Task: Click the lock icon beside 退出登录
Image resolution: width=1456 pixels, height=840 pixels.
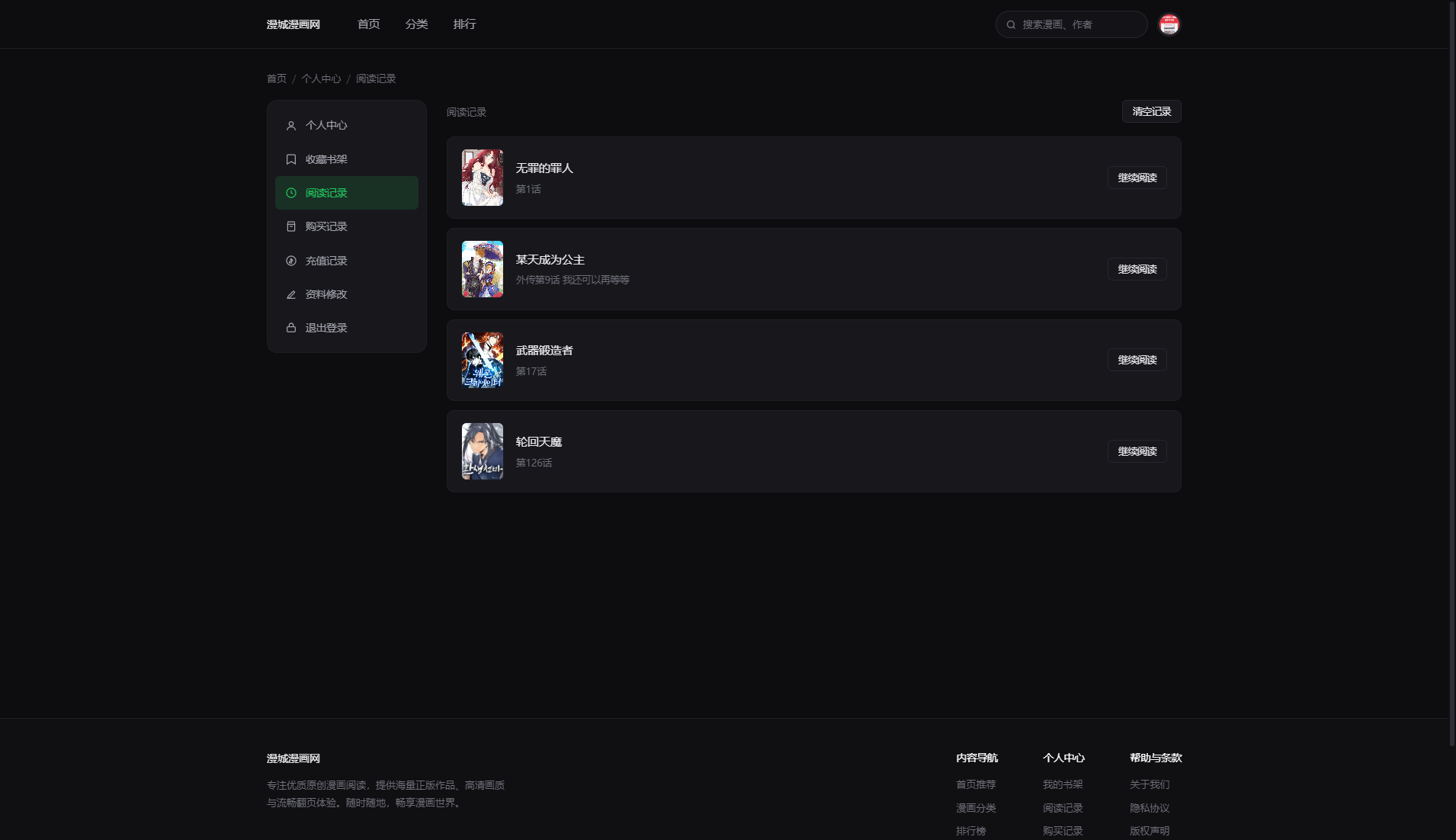Action: (x=290, y=328)
